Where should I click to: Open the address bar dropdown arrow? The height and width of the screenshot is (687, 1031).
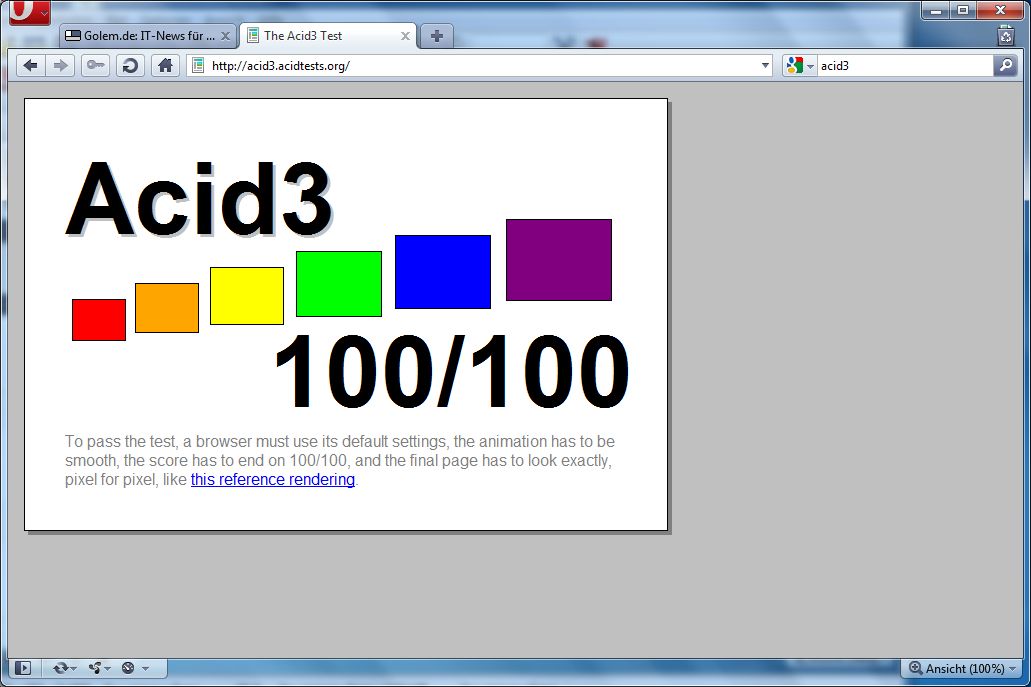coord(765,65)
